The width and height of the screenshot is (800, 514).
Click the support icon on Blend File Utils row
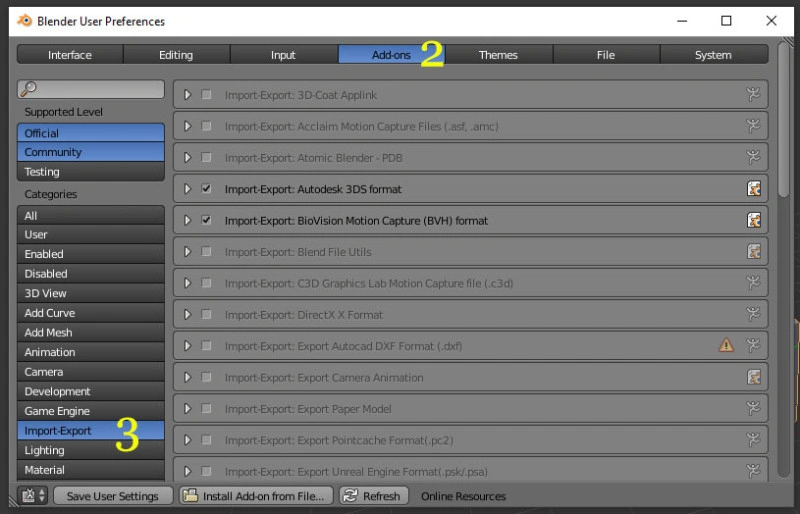754,251
